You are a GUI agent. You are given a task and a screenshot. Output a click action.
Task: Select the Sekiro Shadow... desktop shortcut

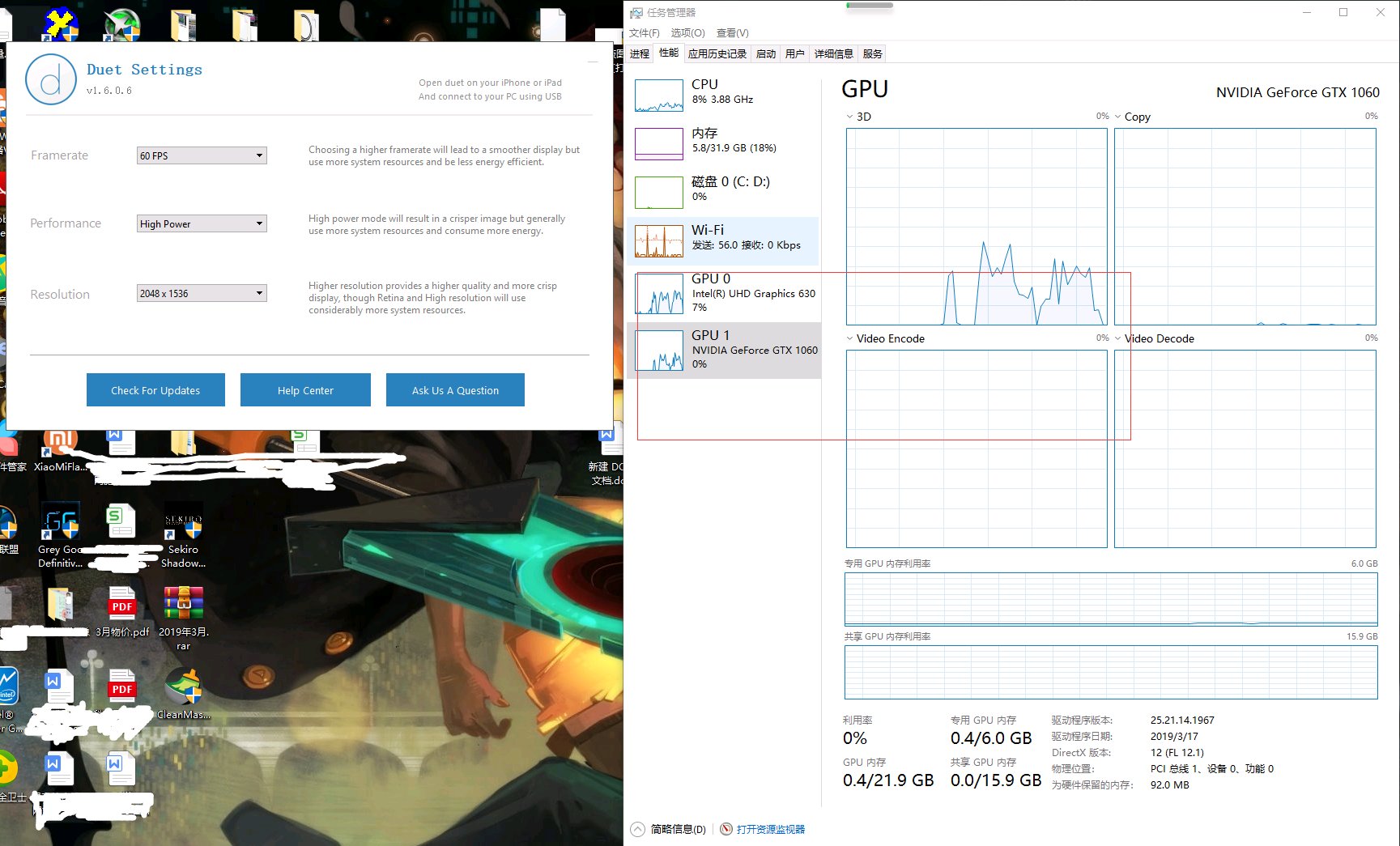pyautogui.click(x=183, y=535)
